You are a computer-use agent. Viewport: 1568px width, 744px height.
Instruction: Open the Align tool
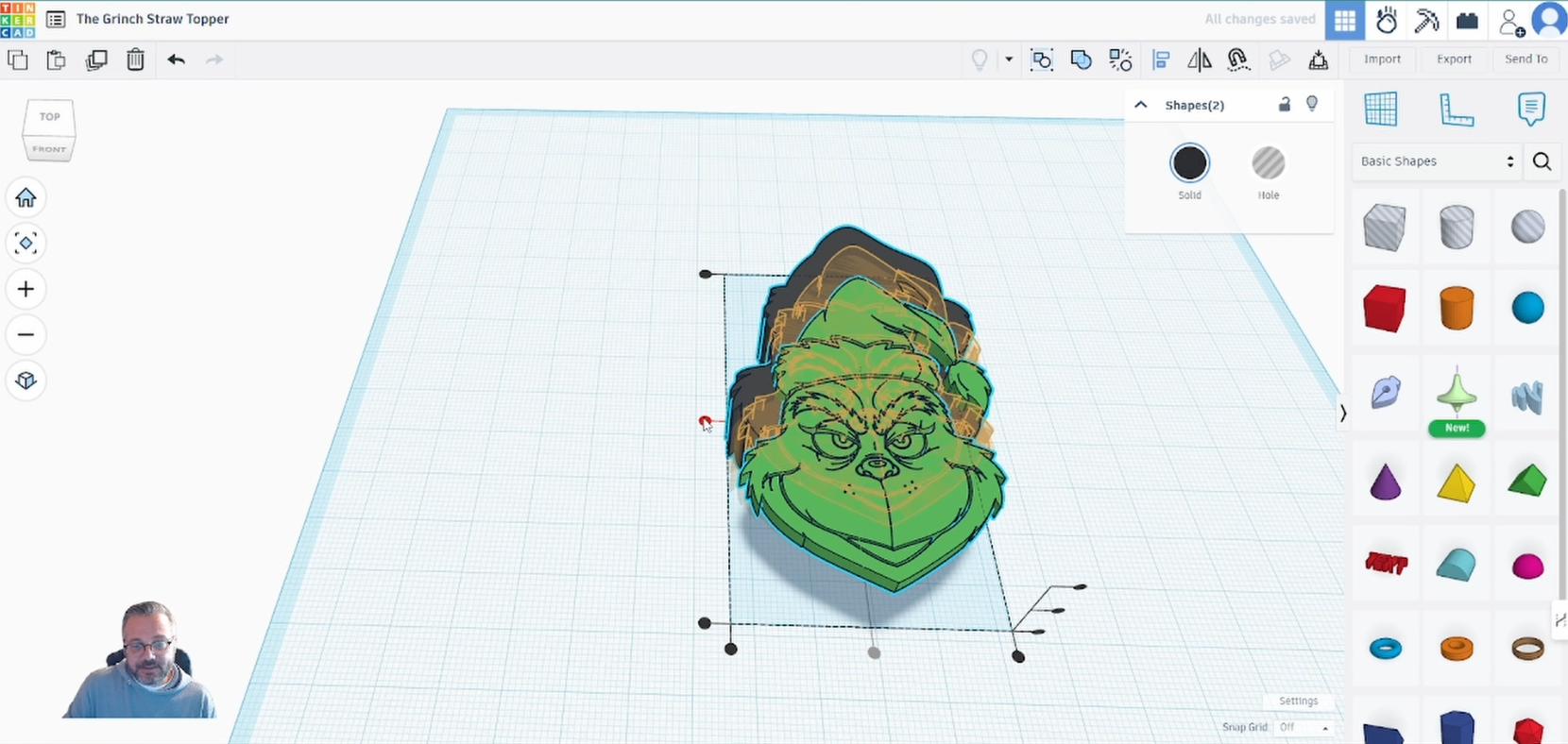1161,60
